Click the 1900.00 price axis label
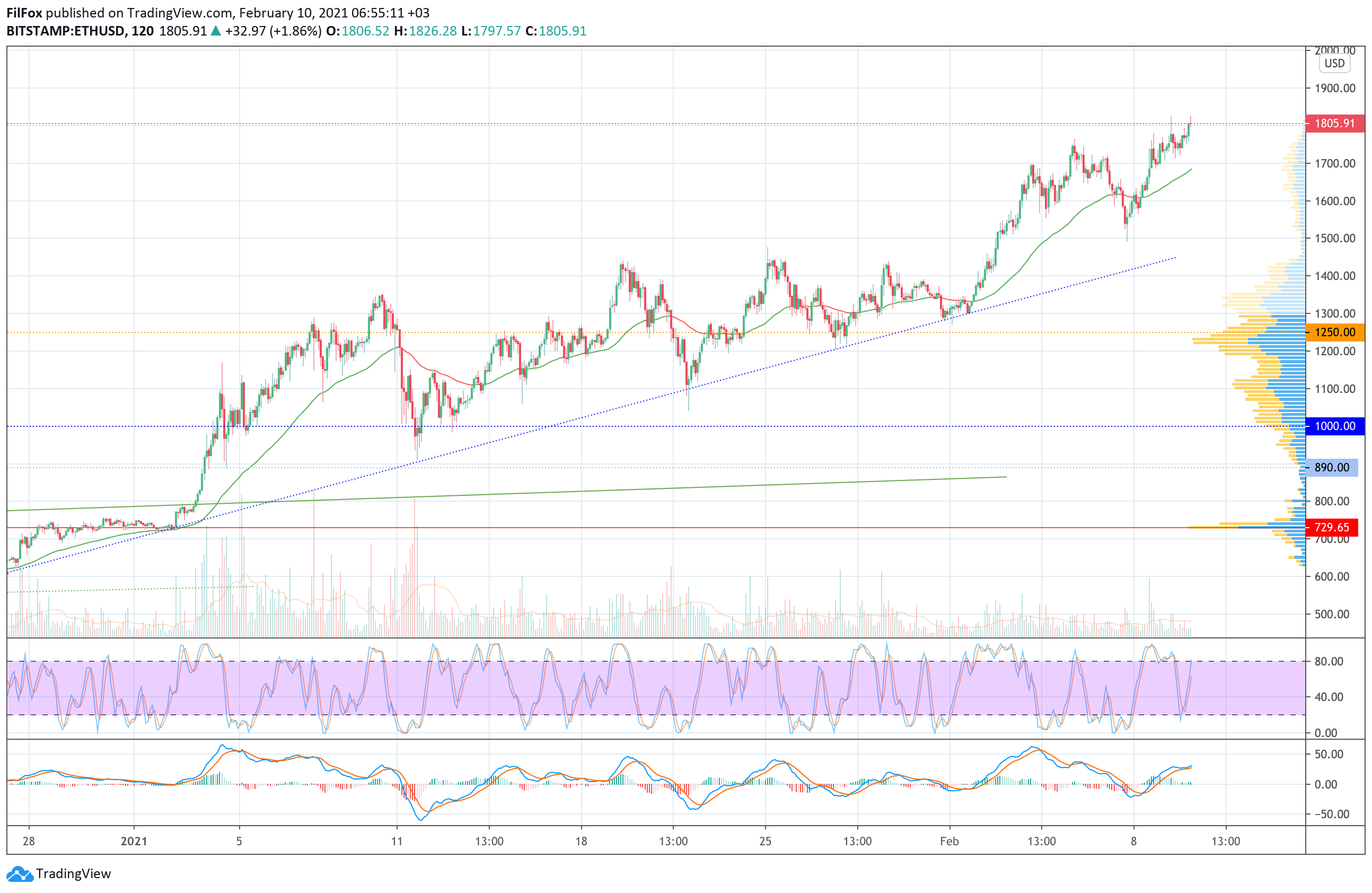Viewport: 1372px width, 893px height. tap(1334, 88)
